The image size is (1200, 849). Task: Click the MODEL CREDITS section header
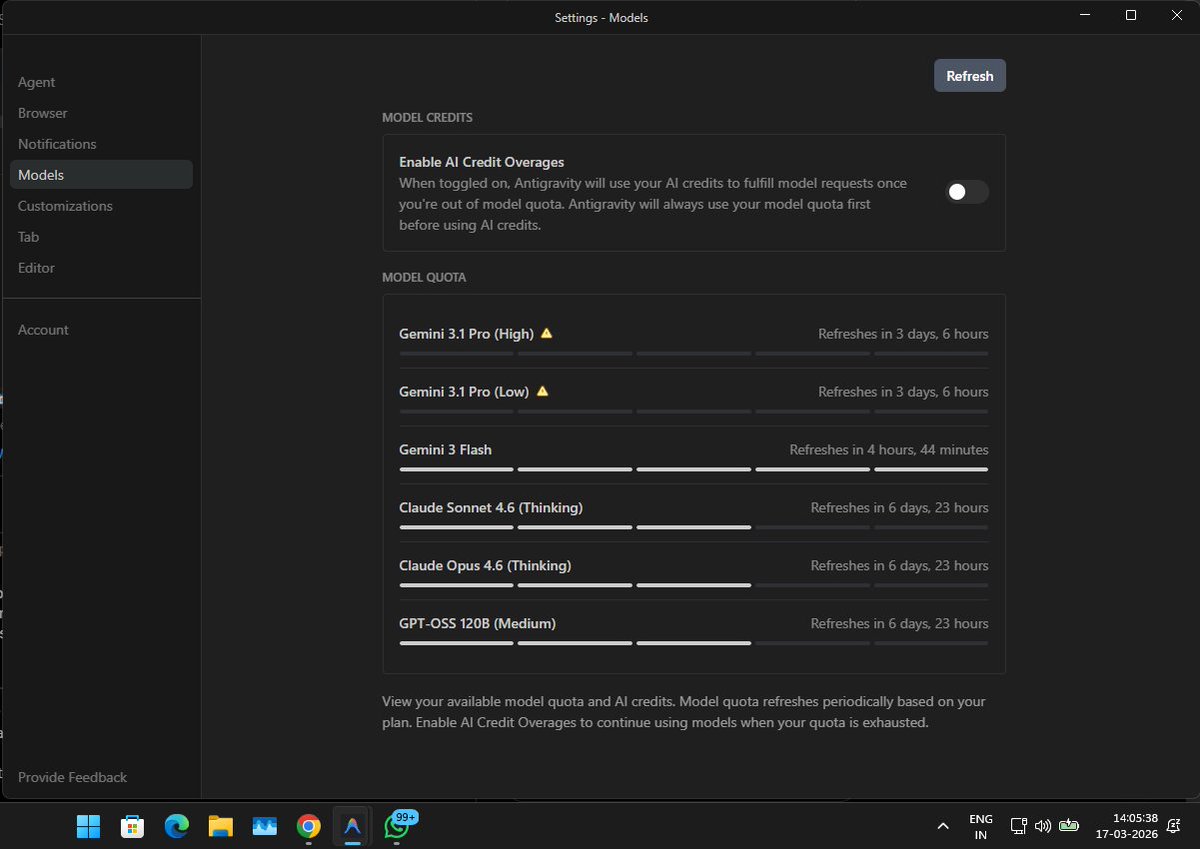pyautogui.click(x=427, y=118)
